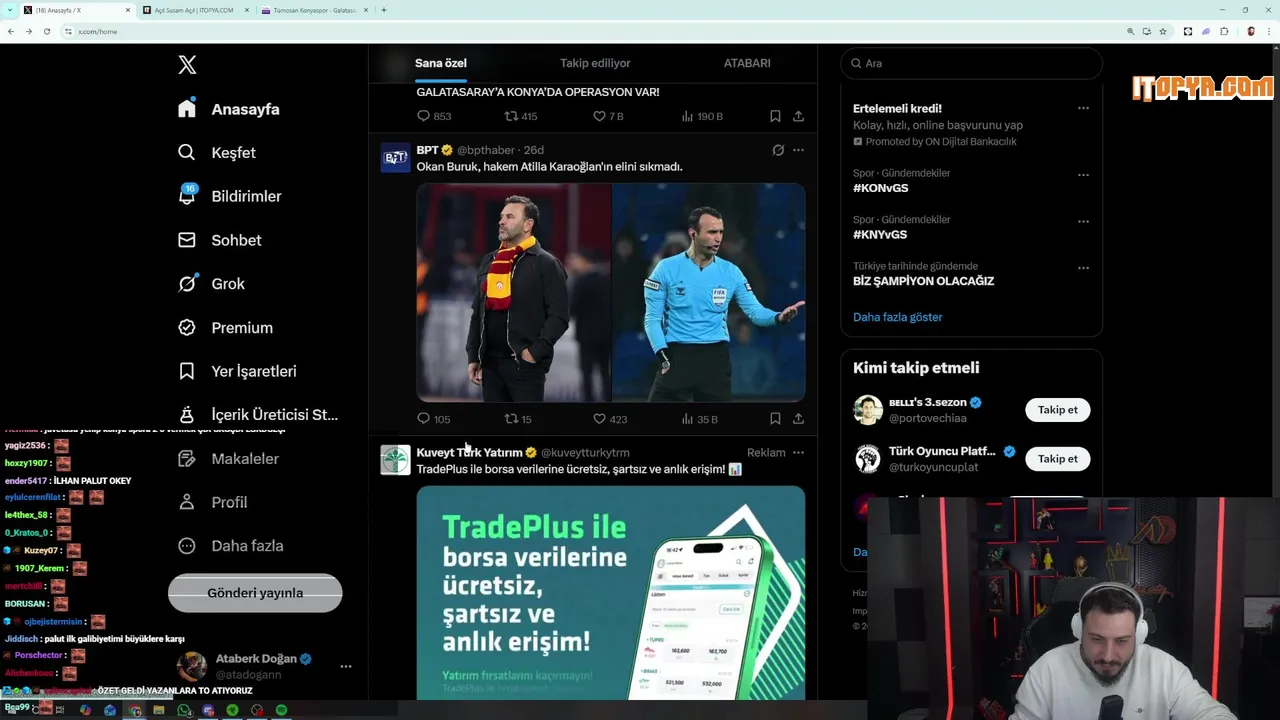Open Profil person icon
This screenshot has height=720, width=1280.
pyautogui.click(x=187, y=502)
